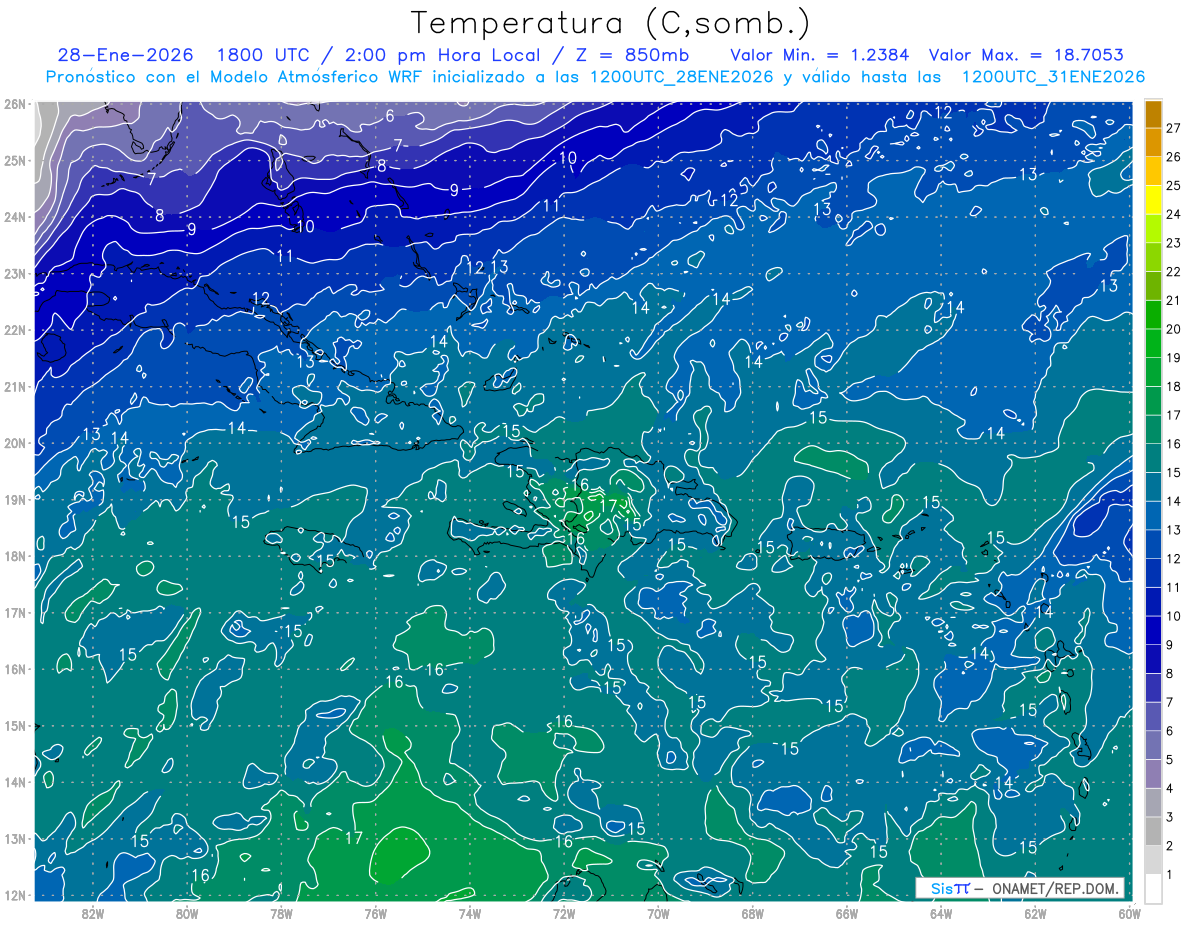
Task: Click the '66W' longitude axis label
Action: click(847, 912)
